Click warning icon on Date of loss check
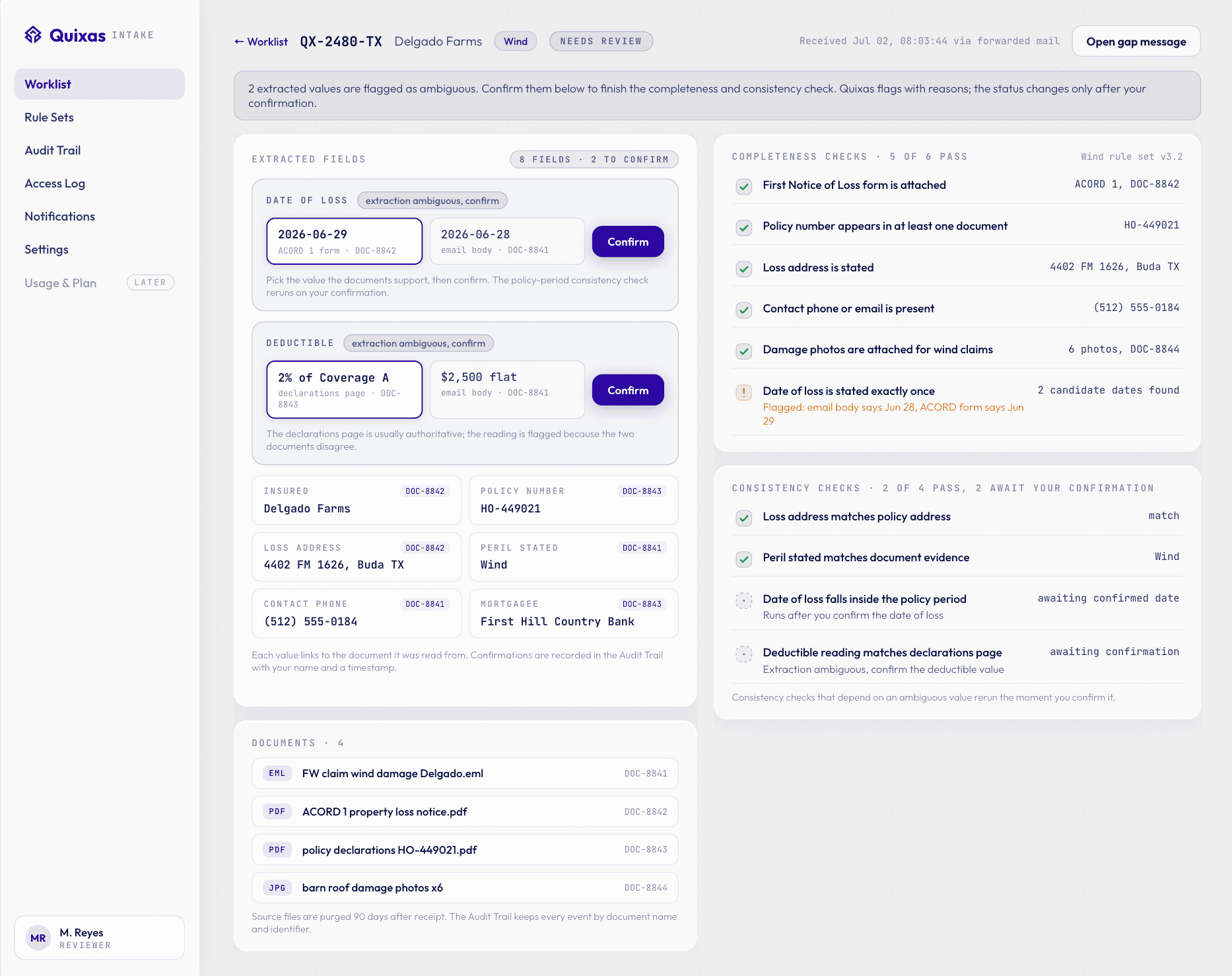The width and height of the screenshot is (1232, 976). coord(744,392)
